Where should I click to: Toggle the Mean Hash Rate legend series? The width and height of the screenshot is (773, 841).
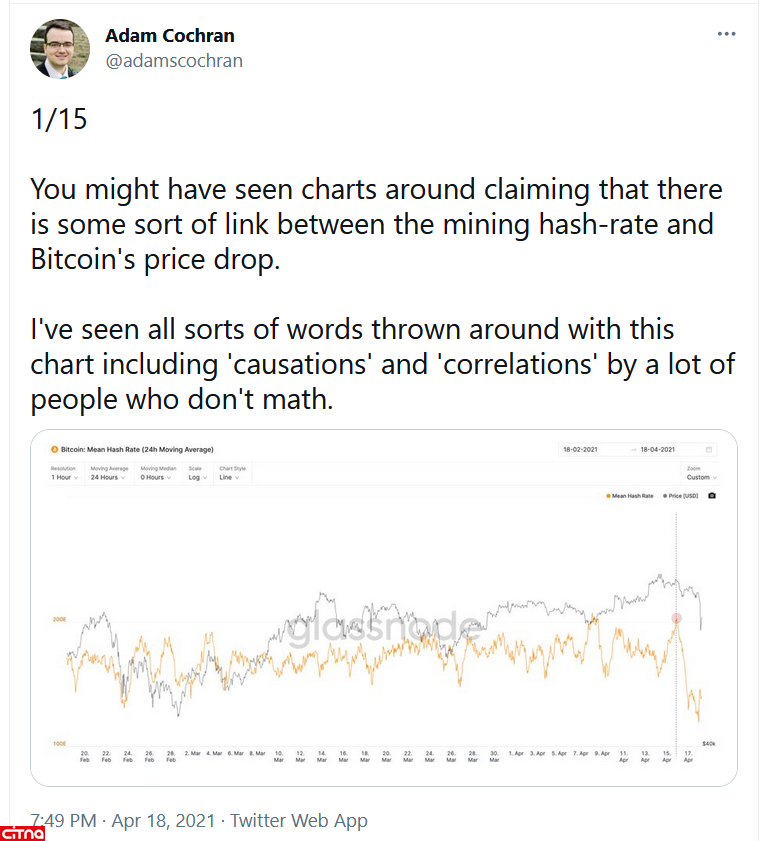click(x=629, y=495)
